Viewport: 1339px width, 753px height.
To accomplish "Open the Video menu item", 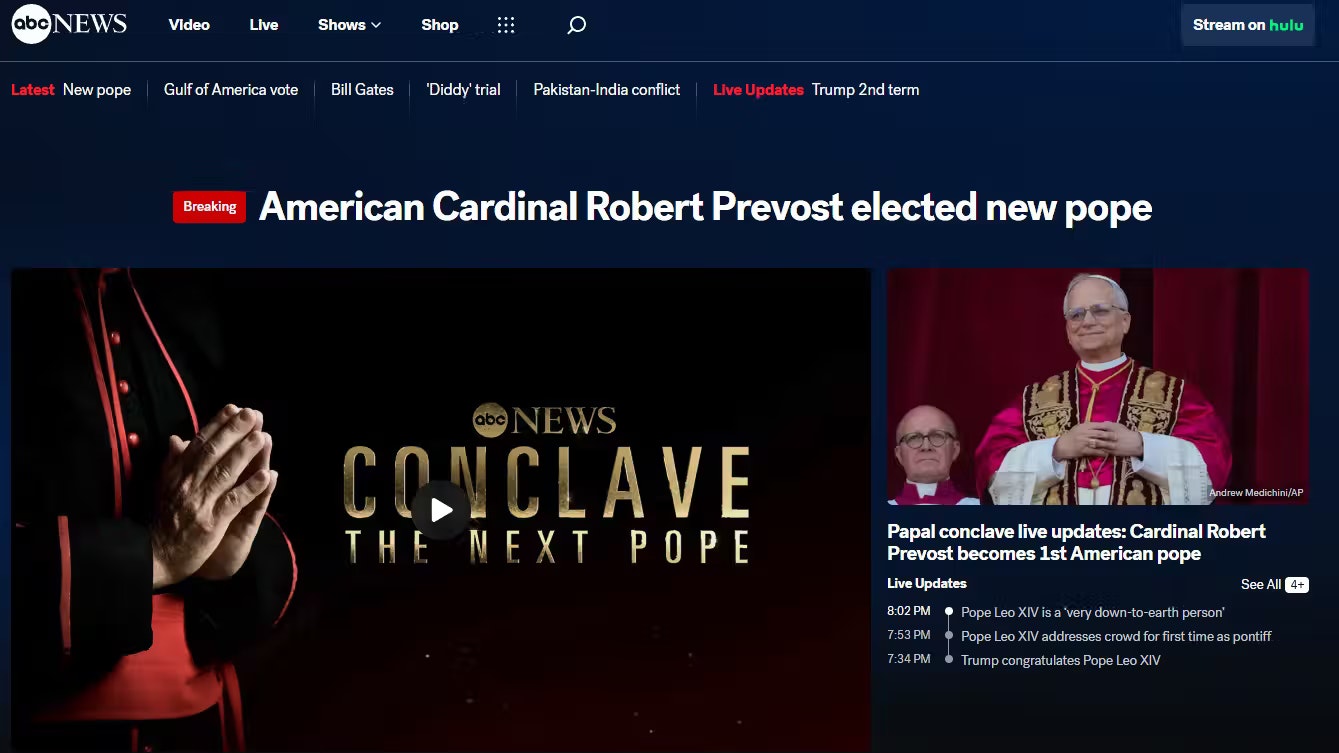I will (189, 25).
